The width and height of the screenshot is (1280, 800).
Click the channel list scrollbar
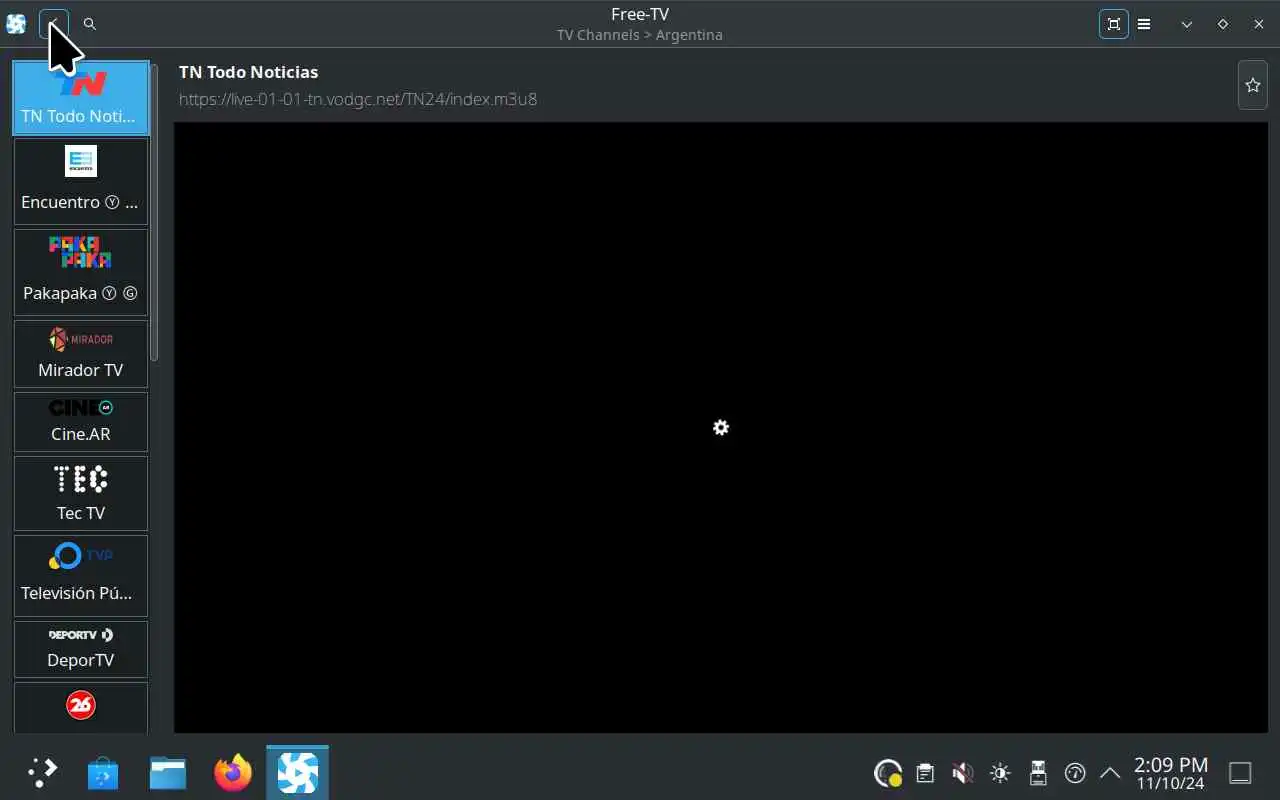[155, 212]
